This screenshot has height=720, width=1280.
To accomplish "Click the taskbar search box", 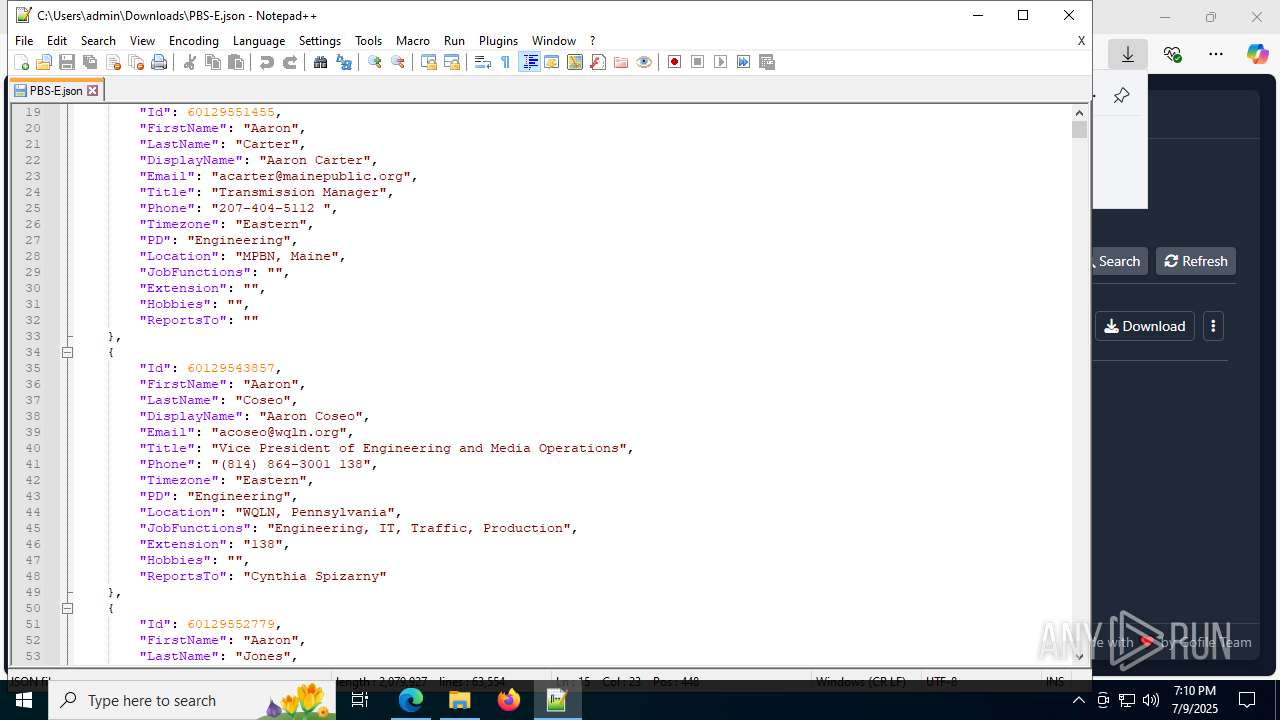I will 193,700.
